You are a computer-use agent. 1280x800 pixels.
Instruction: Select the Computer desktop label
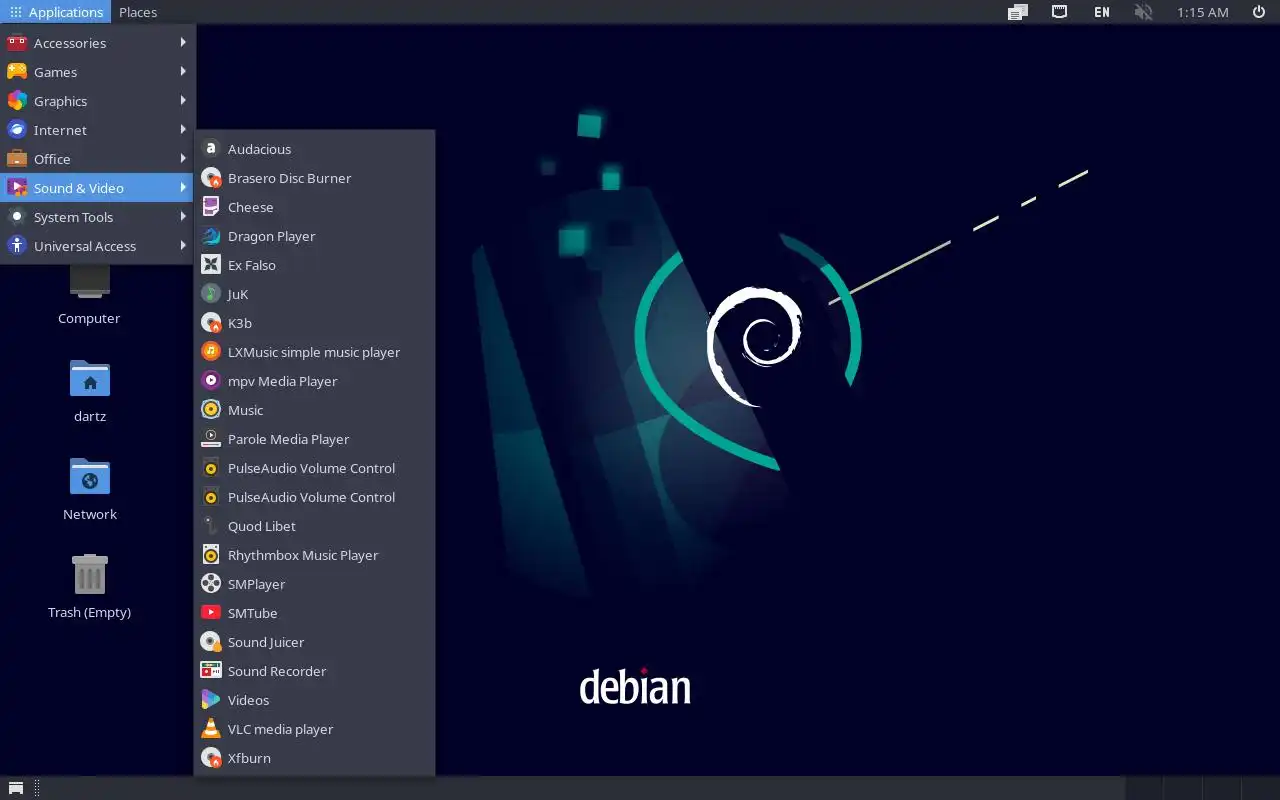[x=89, y=318]
